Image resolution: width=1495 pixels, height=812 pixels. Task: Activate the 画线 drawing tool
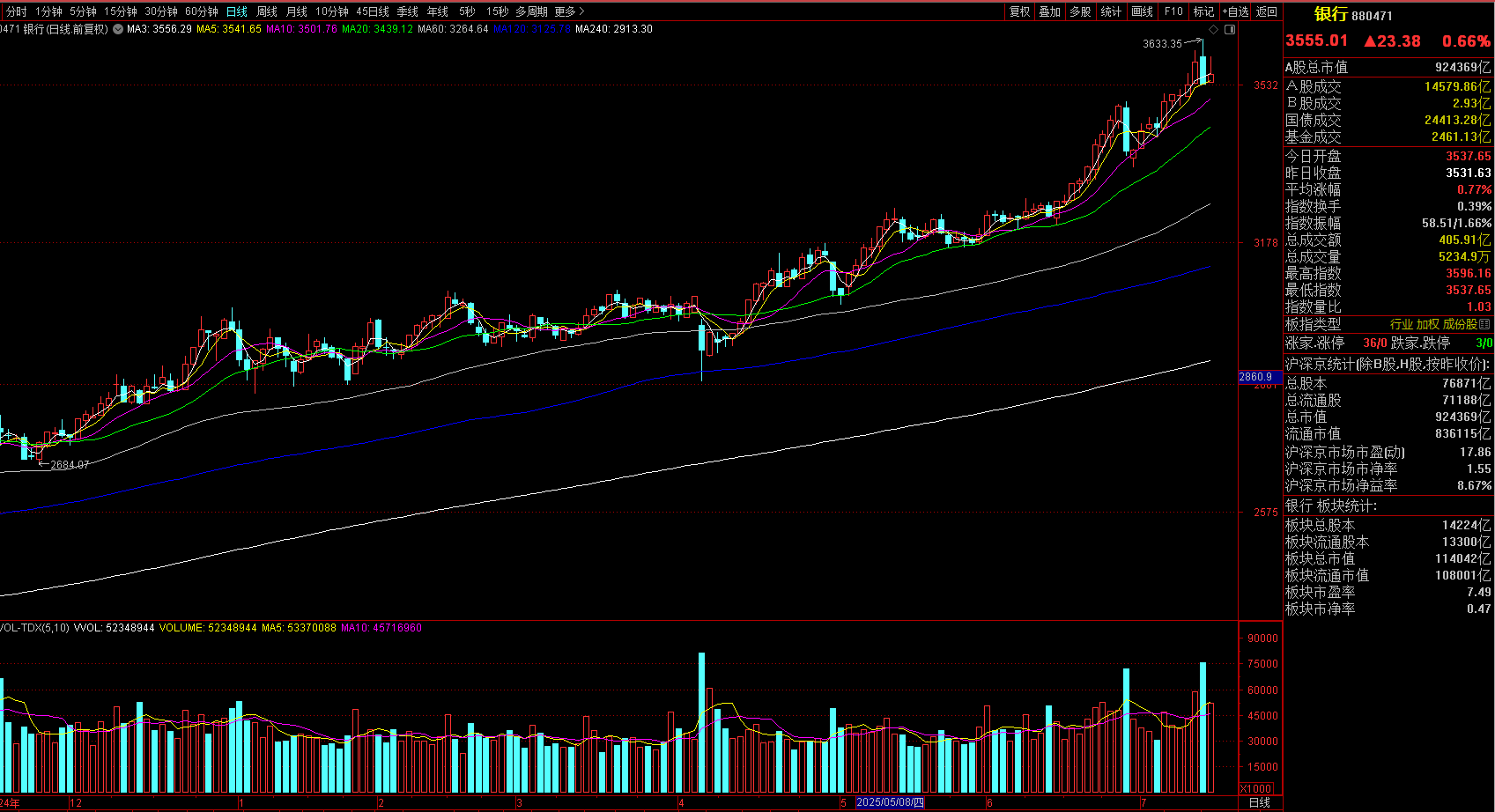tap(1142, 11)
